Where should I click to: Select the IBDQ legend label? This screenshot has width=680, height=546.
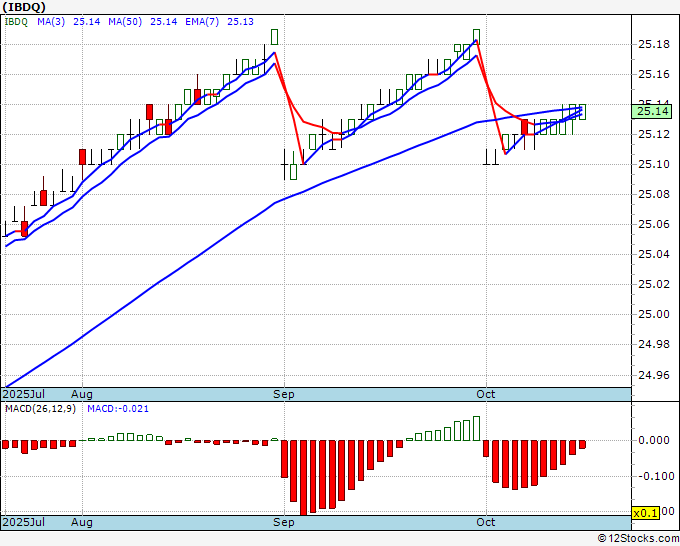click(x=16, y=22)
